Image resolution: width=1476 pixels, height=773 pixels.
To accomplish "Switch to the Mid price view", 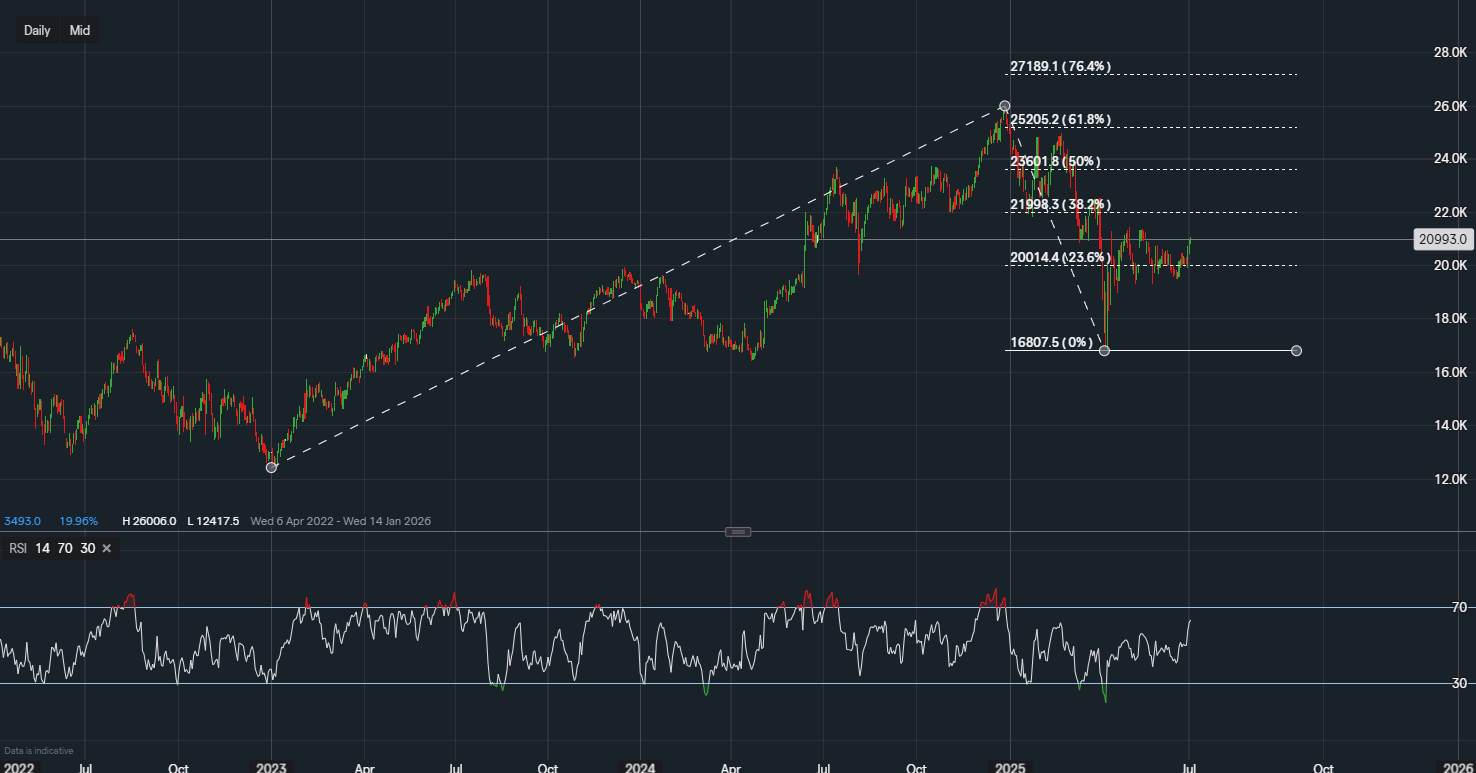I will (78, 30).
